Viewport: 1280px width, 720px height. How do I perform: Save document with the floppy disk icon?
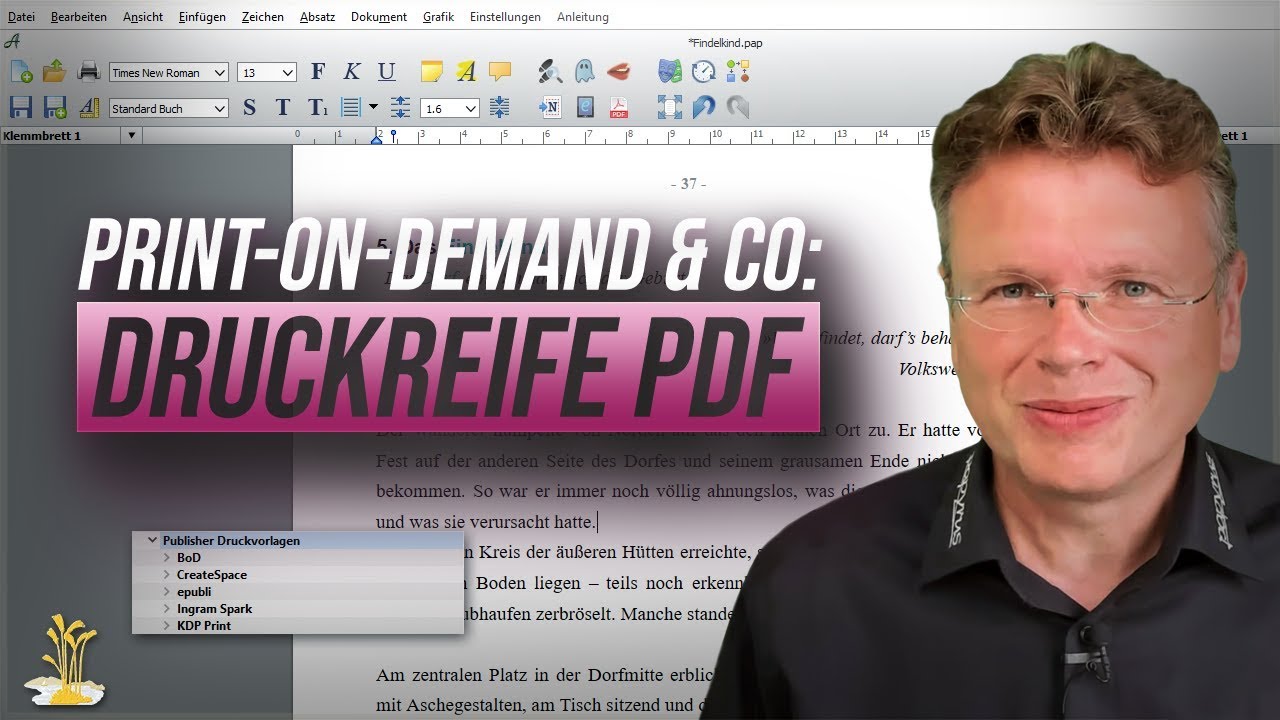[x=21, y=108]
